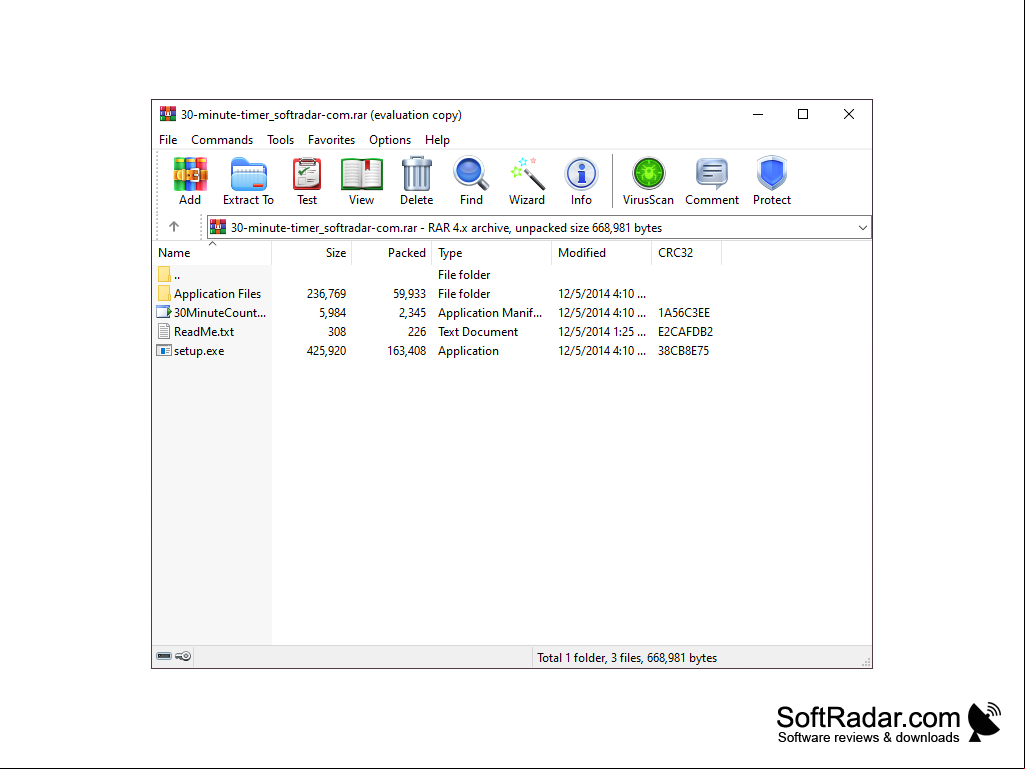Click the archive path text field
This screenshot has height=769, width=1025.
tap(539, 228)
